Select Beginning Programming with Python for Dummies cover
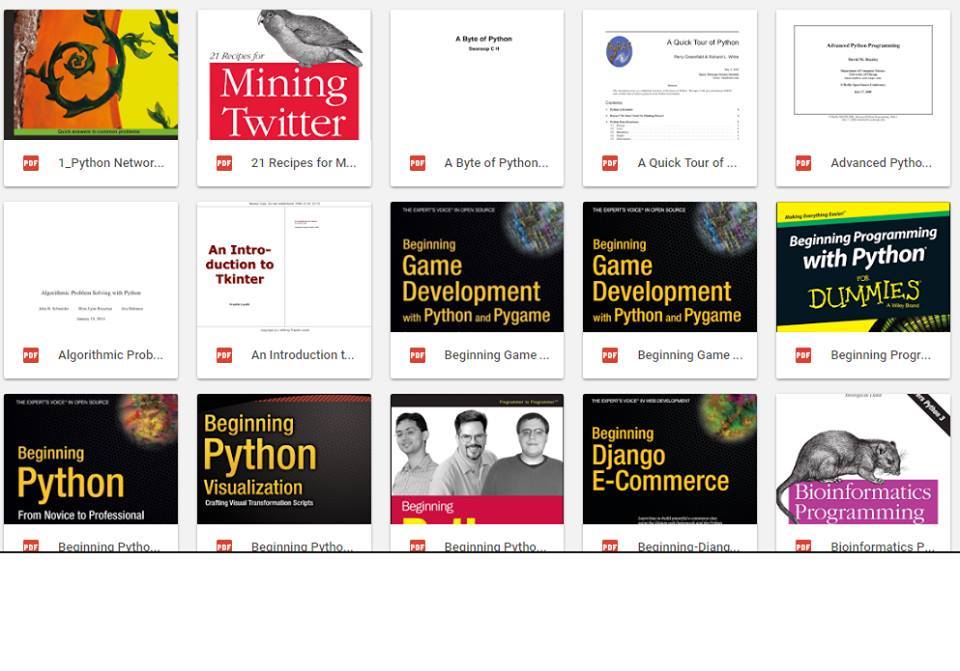Viewport: 960px width, 671px height. pyautogui.click(x=863, y=267)
